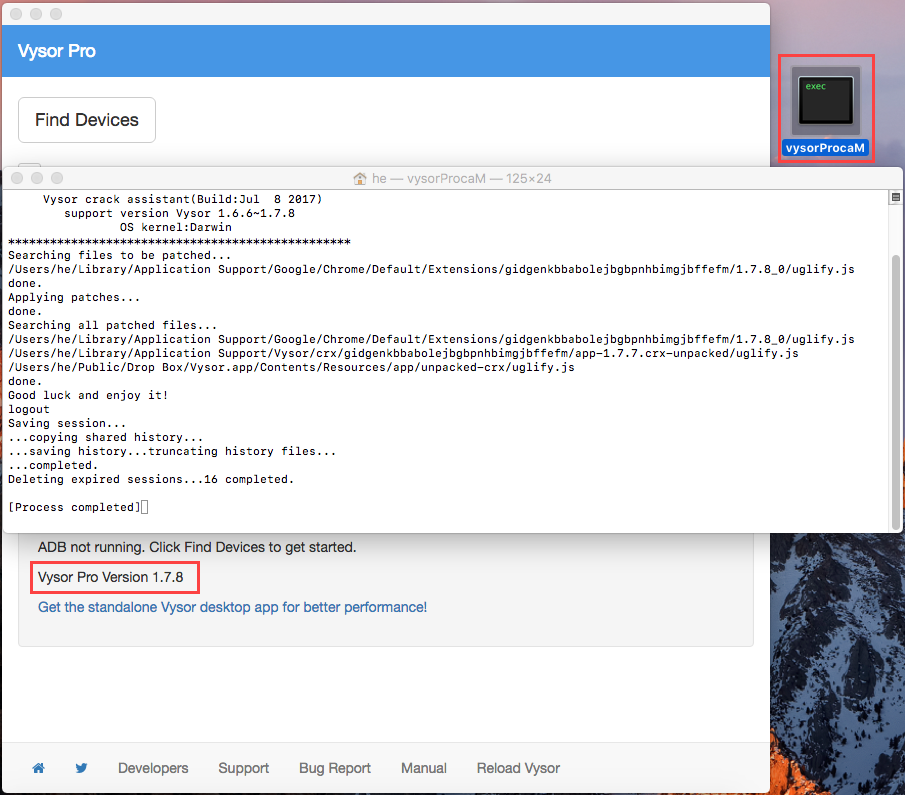Click the 'Saving session...' terminal line
The width and height of the screenshot is (905, 795).
[x=67, y=423]
